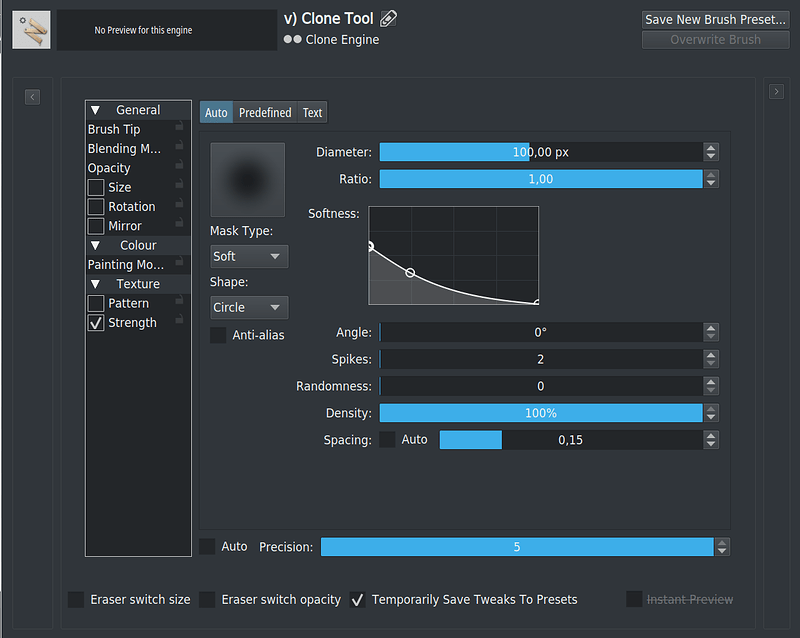800x638 pixels.
Task: Switch to the Text brush tip tab
Action: pos(312,112)
